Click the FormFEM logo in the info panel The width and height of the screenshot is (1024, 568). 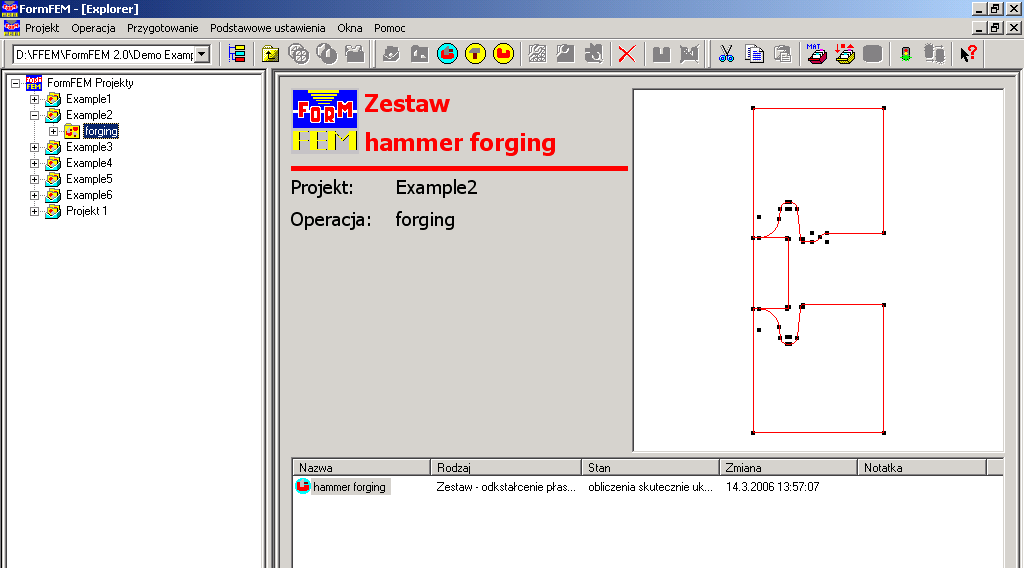click(325, 121)
